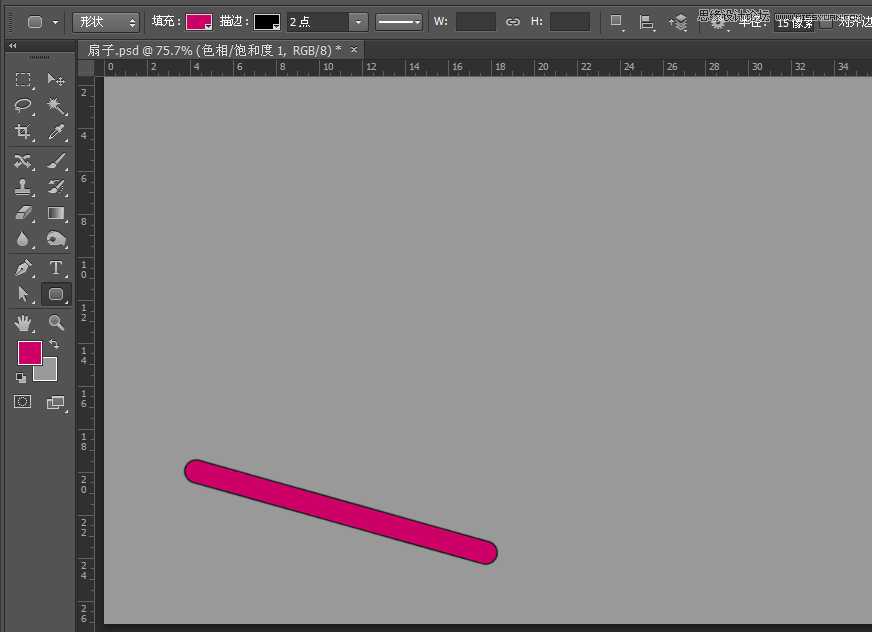Expand the stroke width 2 点 dropdown
Viewport: 872px width, 632px height.
point(358,22)
